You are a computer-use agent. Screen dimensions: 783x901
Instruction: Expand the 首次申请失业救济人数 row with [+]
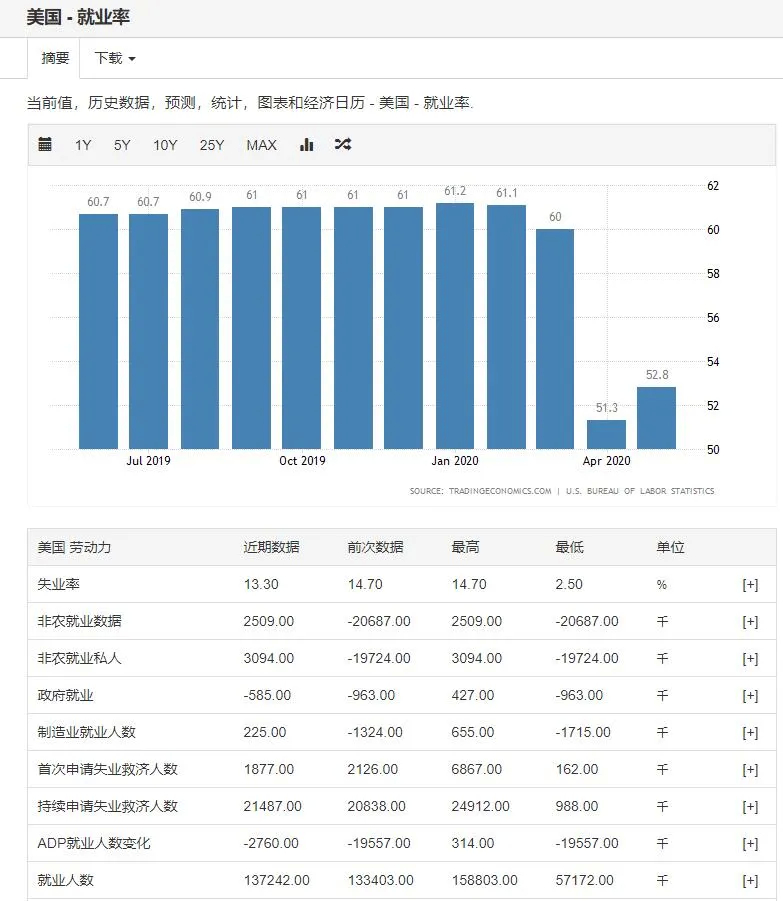[x=750, y=769]
